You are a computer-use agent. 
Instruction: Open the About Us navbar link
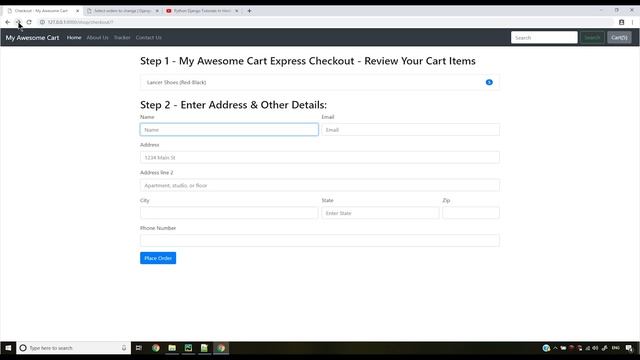(x=98, y=38)
